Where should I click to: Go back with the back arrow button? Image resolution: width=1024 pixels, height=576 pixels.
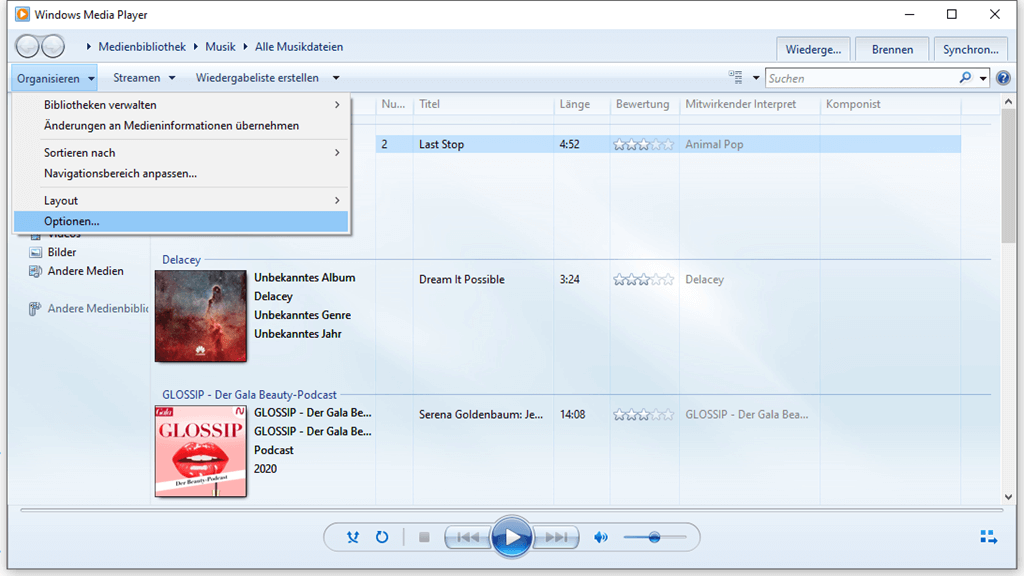click(x=28, y=46)
